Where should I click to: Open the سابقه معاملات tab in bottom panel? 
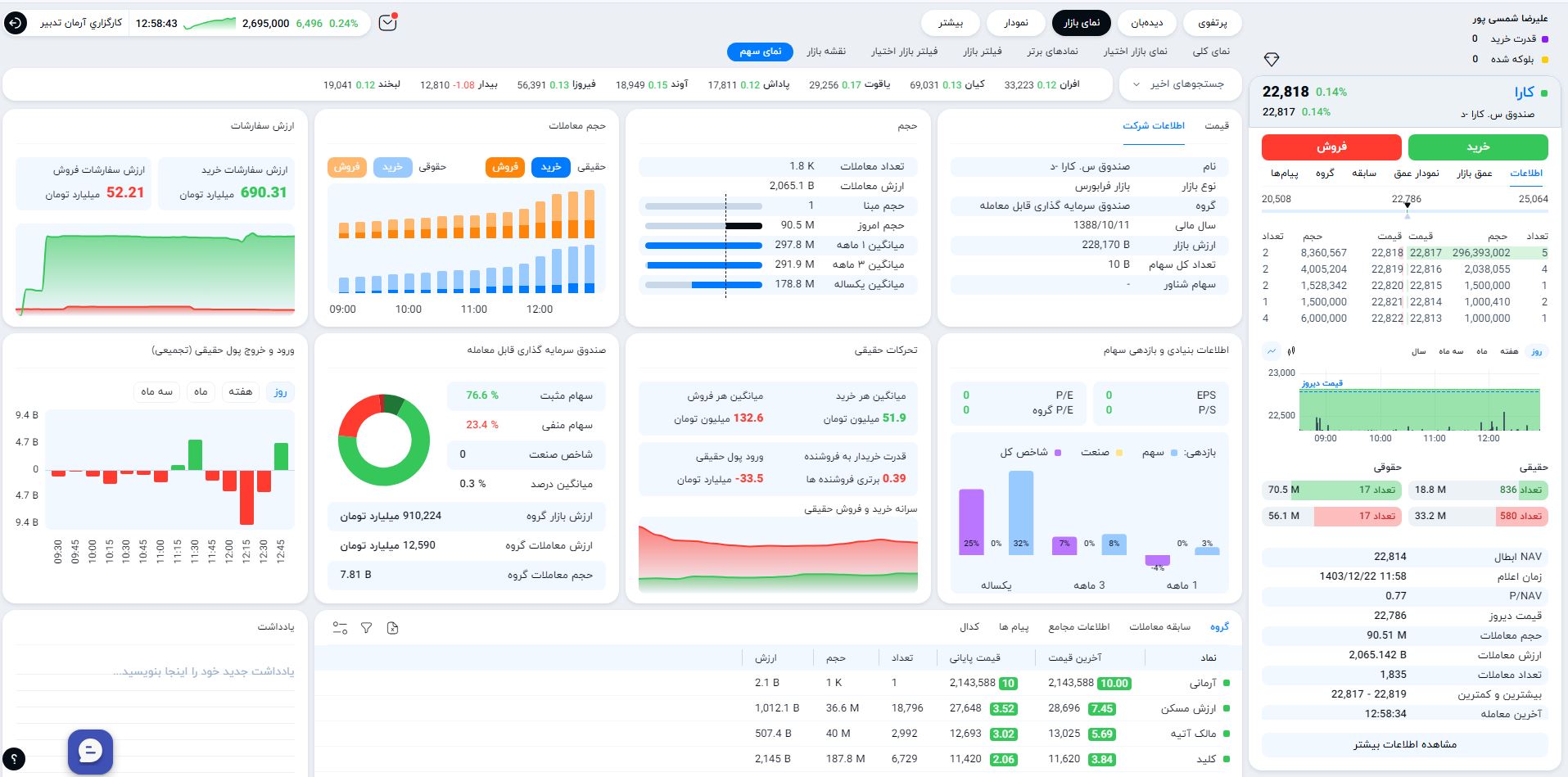click(x=1160, y=627)
